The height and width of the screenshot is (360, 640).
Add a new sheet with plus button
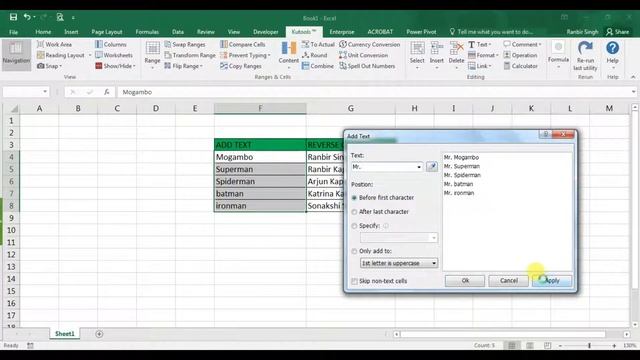(x=99, y=334)
